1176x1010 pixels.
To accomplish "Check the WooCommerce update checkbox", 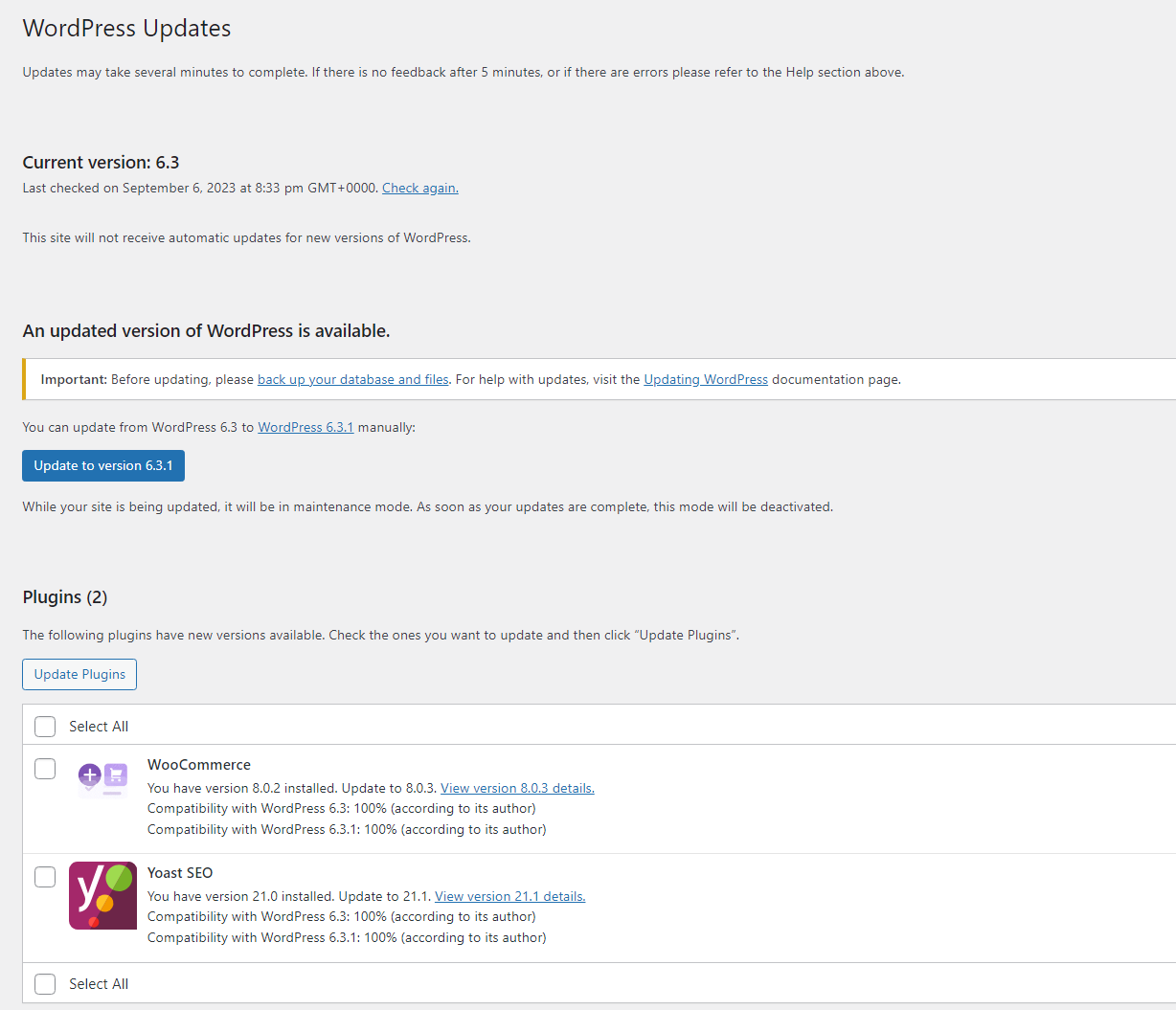I will pos(44,768).
